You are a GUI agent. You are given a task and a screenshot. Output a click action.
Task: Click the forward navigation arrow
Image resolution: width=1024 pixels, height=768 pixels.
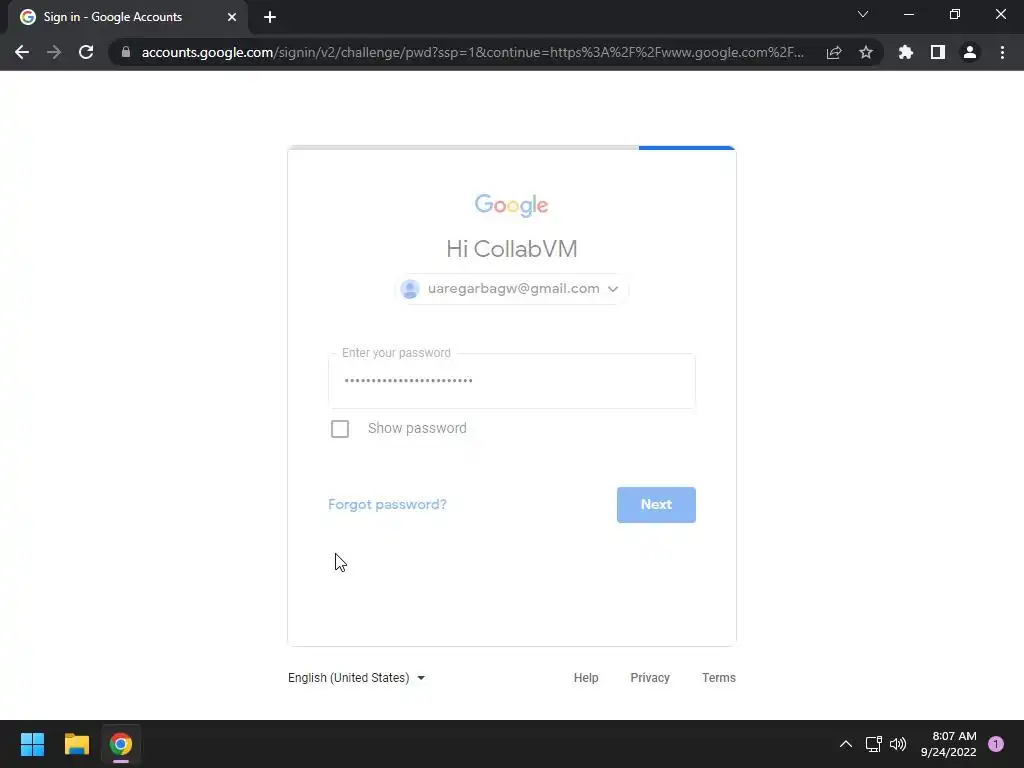(x=54, y=52)
